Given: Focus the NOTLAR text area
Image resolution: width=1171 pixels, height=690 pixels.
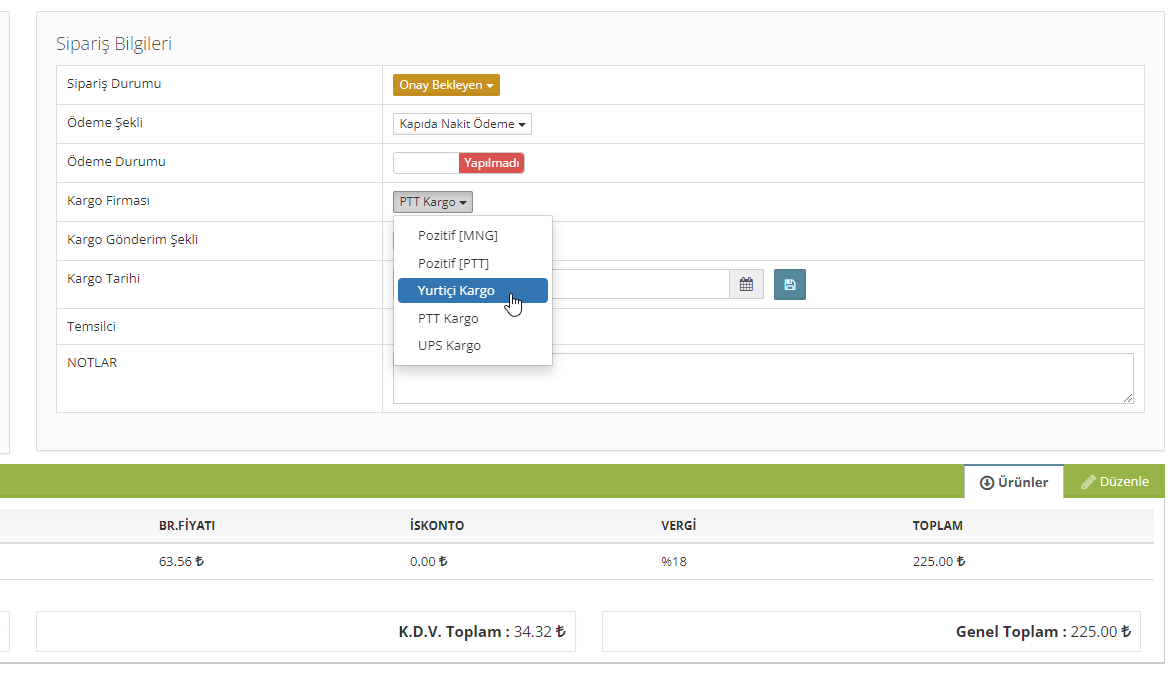Looking at the screenshot, I should point(762,378).
